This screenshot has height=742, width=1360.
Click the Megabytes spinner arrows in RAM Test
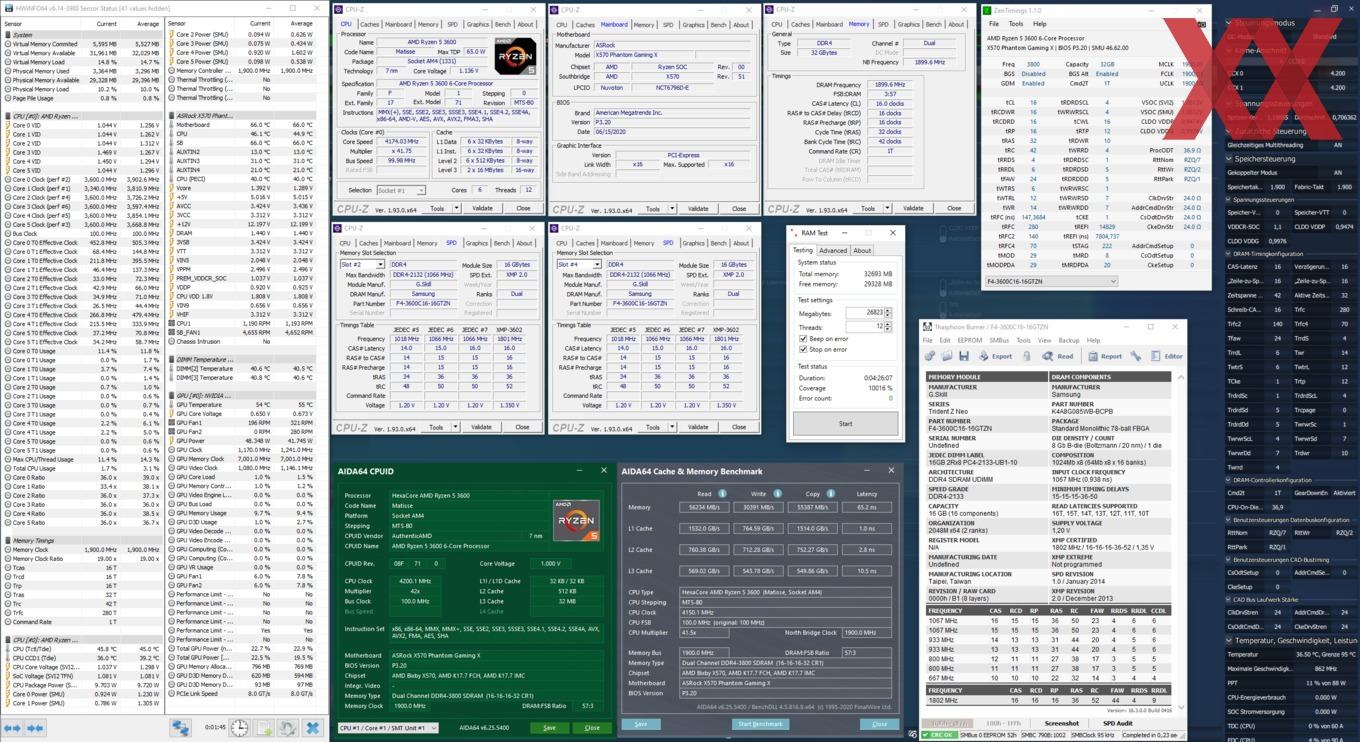889,313
